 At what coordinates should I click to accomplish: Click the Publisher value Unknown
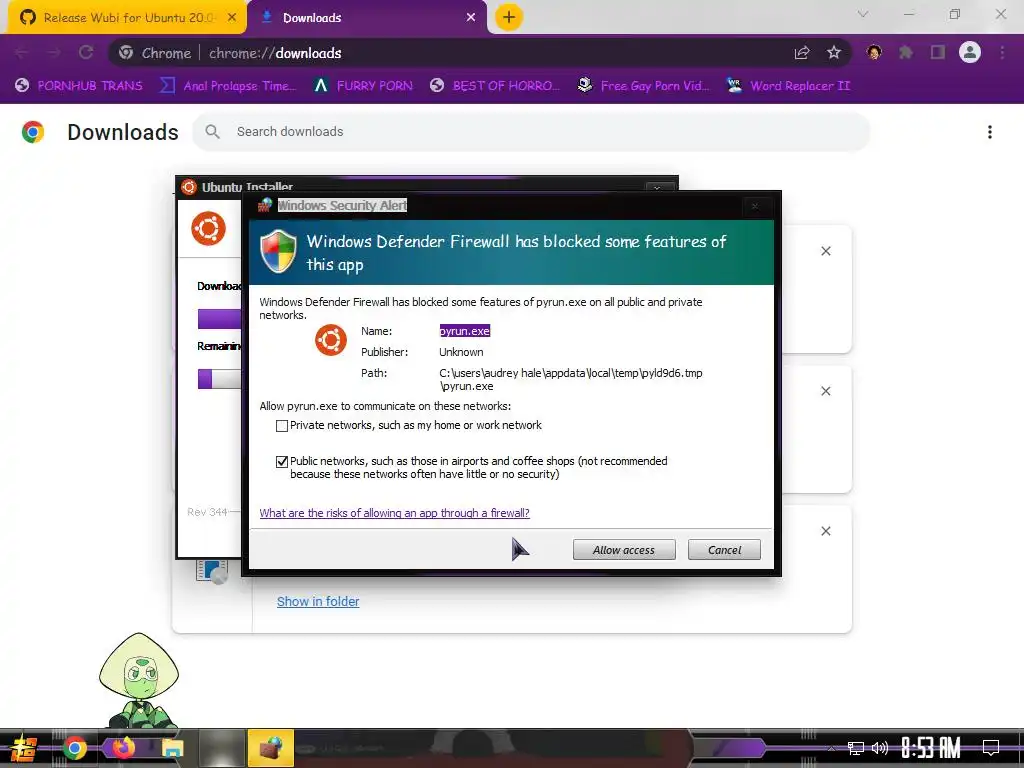point(461,352)
